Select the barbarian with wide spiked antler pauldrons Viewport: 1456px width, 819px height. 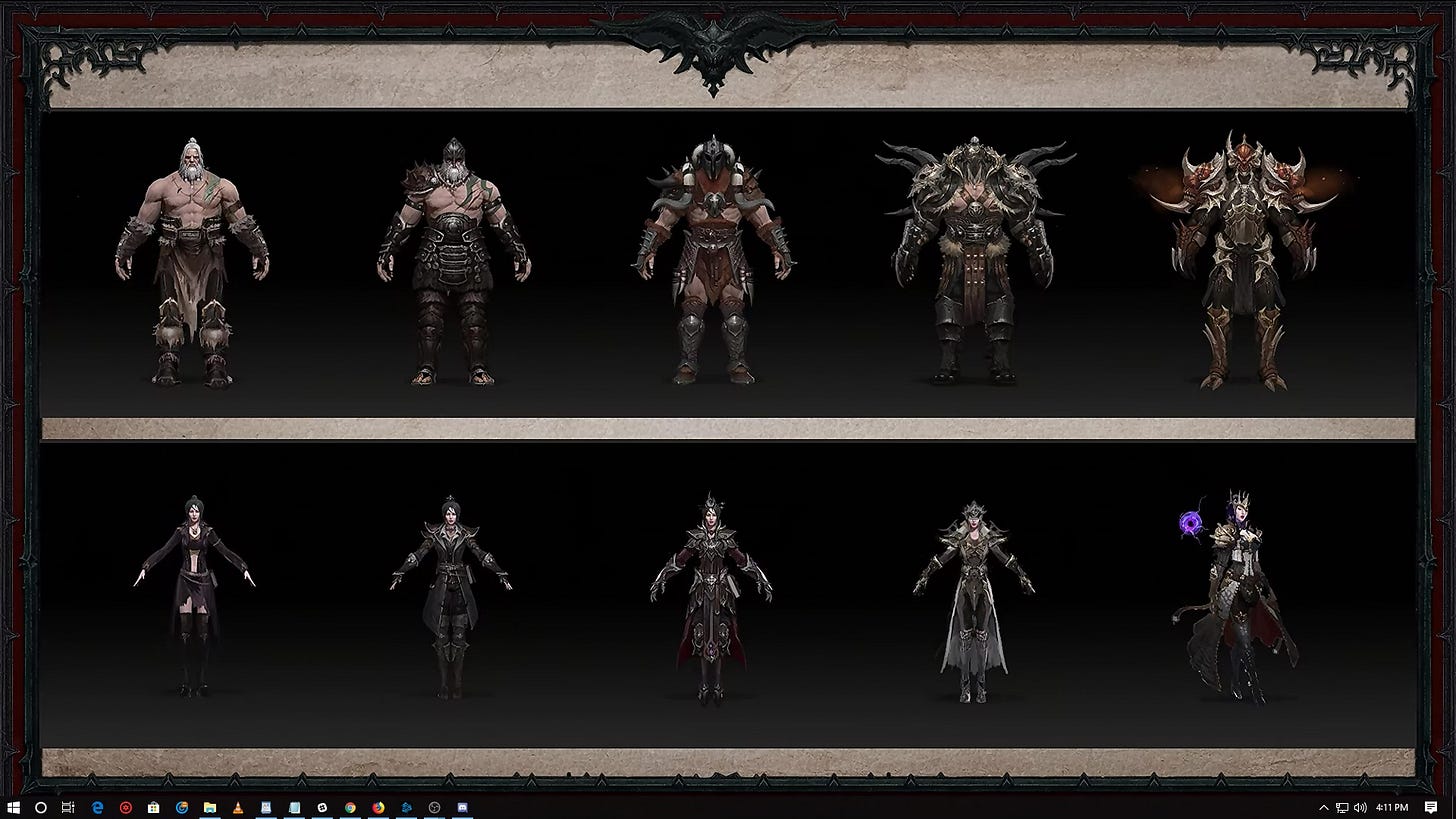(x=977, y=262)
